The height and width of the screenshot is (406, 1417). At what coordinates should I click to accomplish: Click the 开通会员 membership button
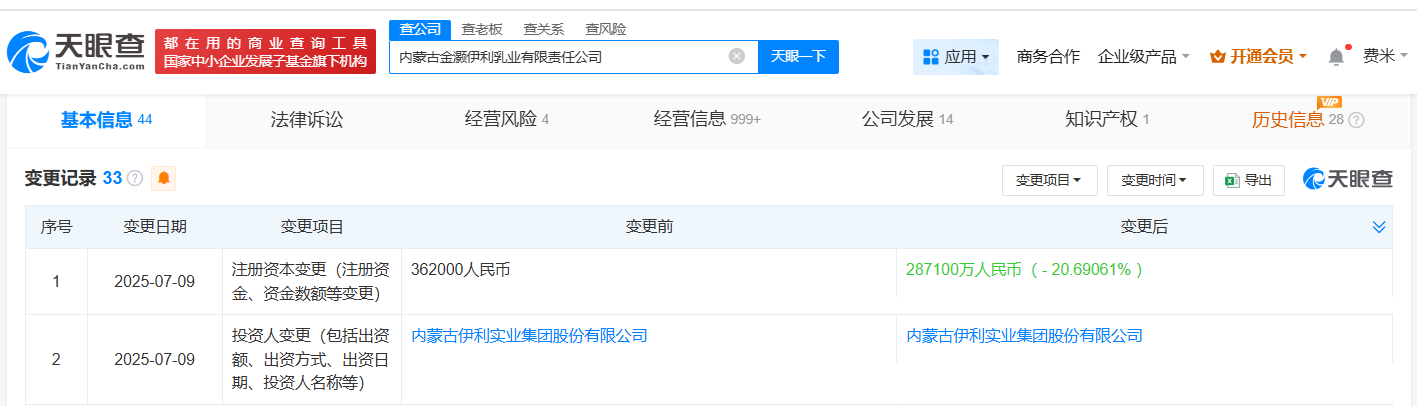(1257, 57)
